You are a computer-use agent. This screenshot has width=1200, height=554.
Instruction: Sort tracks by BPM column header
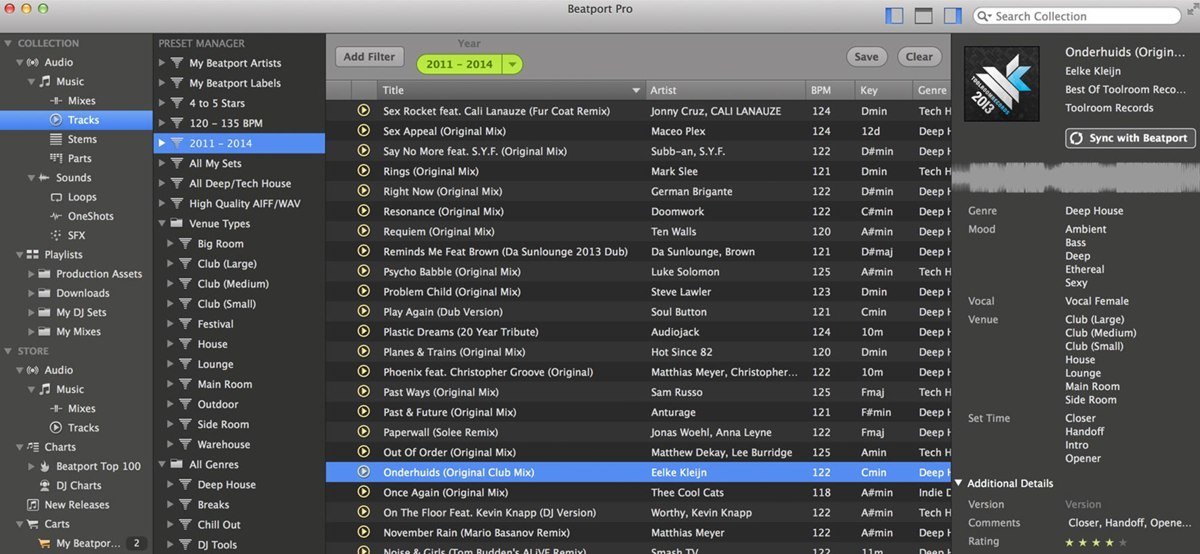[830, 90]
